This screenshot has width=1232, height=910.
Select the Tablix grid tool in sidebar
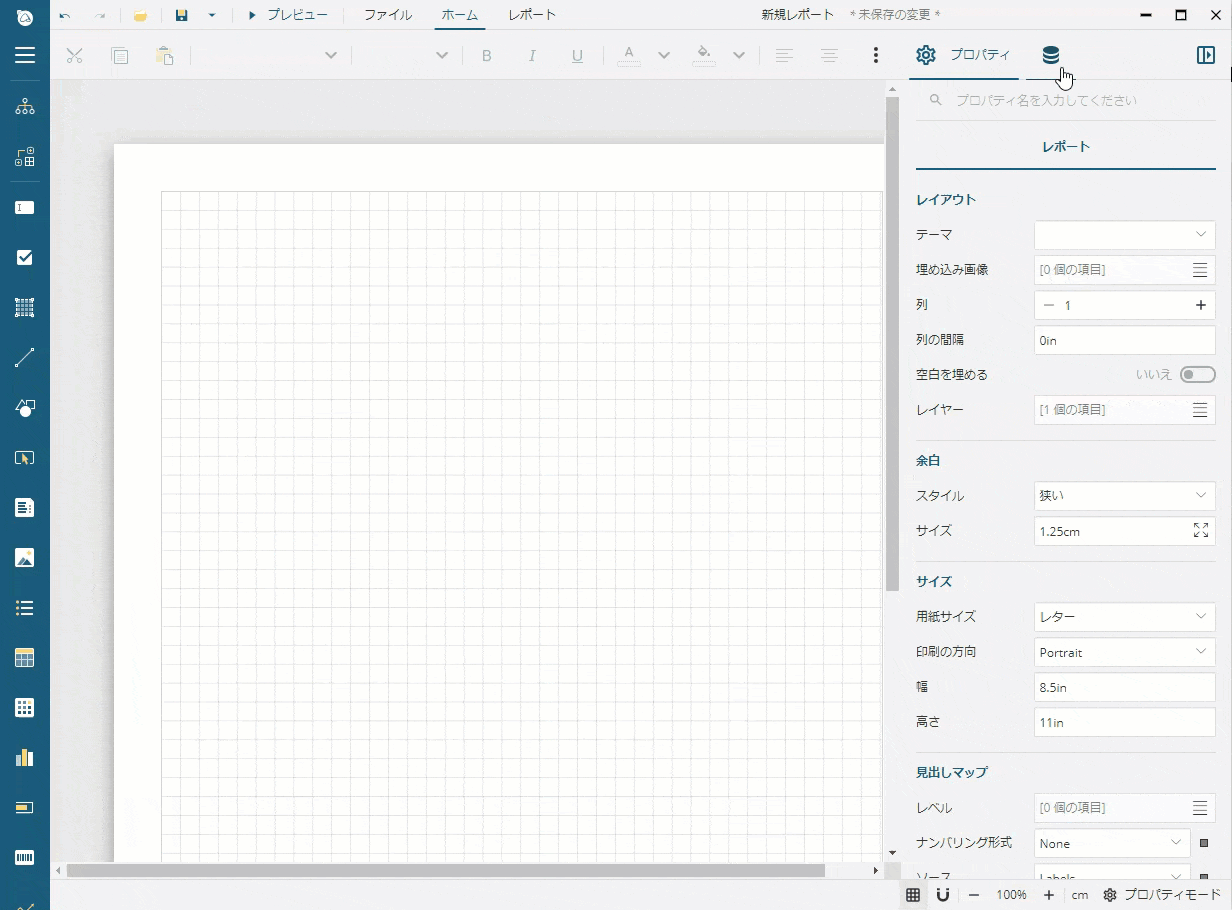25,707
